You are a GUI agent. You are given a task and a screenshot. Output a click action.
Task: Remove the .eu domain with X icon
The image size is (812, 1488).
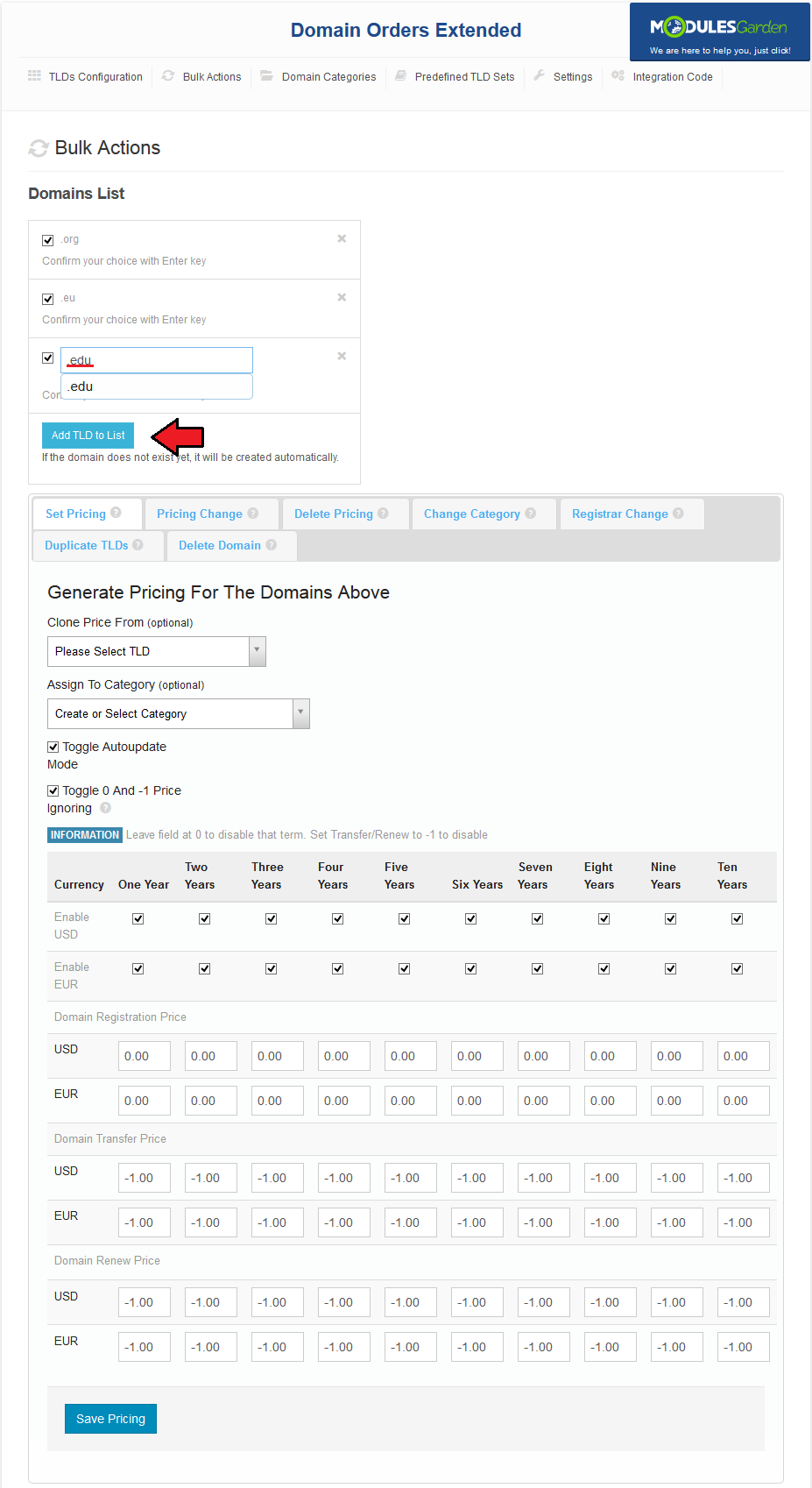[342, 297]
